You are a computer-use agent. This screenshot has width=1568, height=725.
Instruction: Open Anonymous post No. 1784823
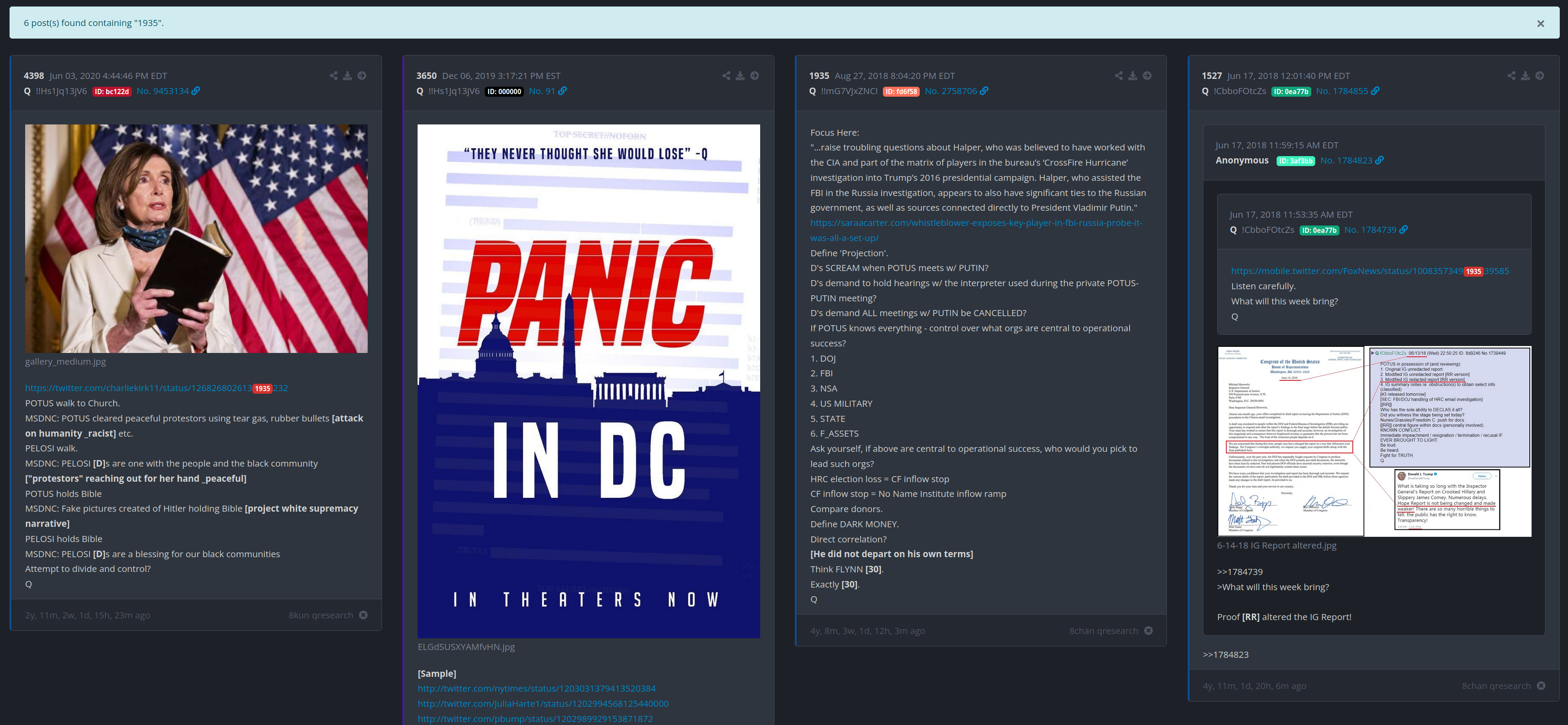point(1346,160)
